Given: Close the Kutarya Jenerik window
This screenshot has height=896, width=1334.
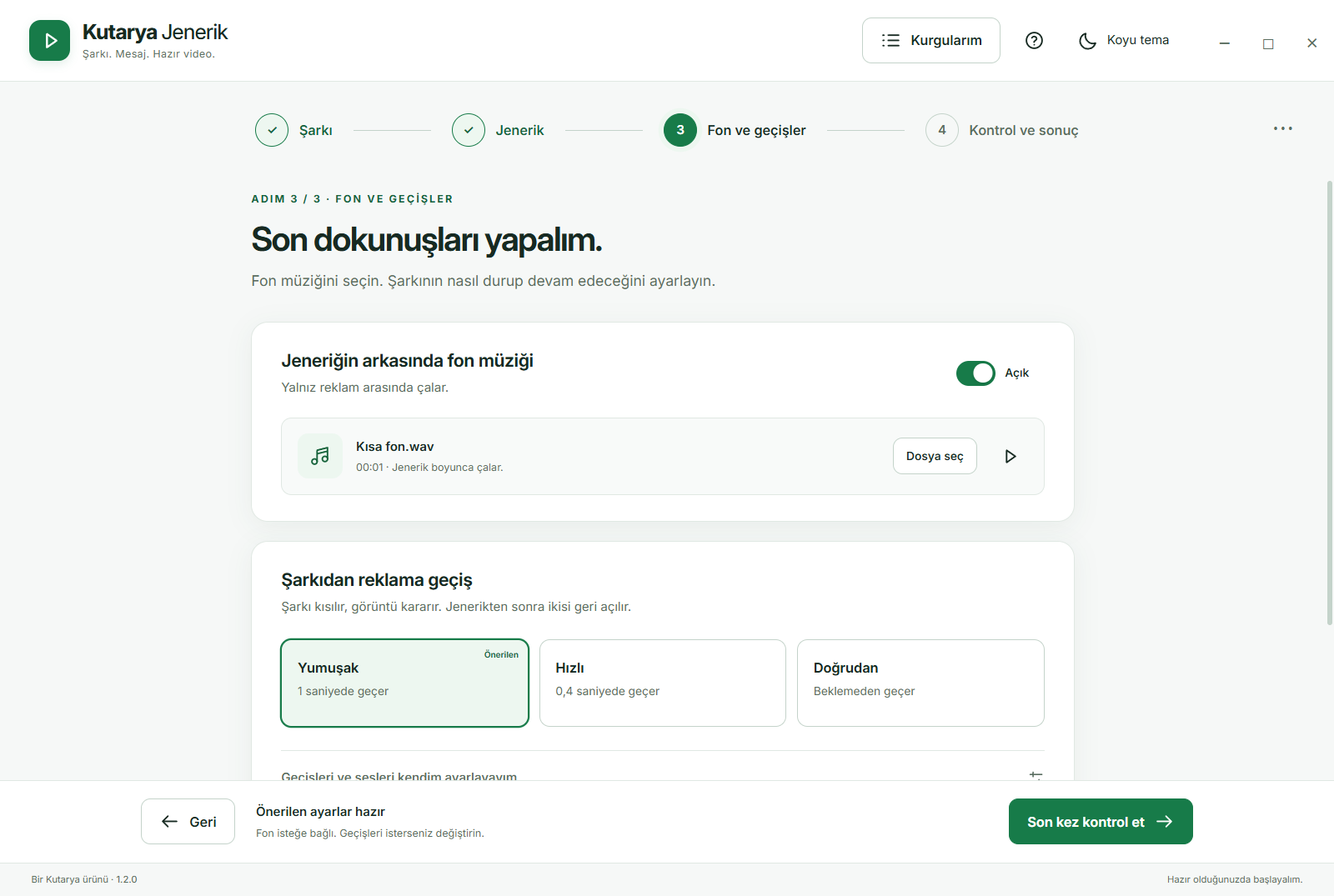Looking at the screenshot, I should 1311,43.
